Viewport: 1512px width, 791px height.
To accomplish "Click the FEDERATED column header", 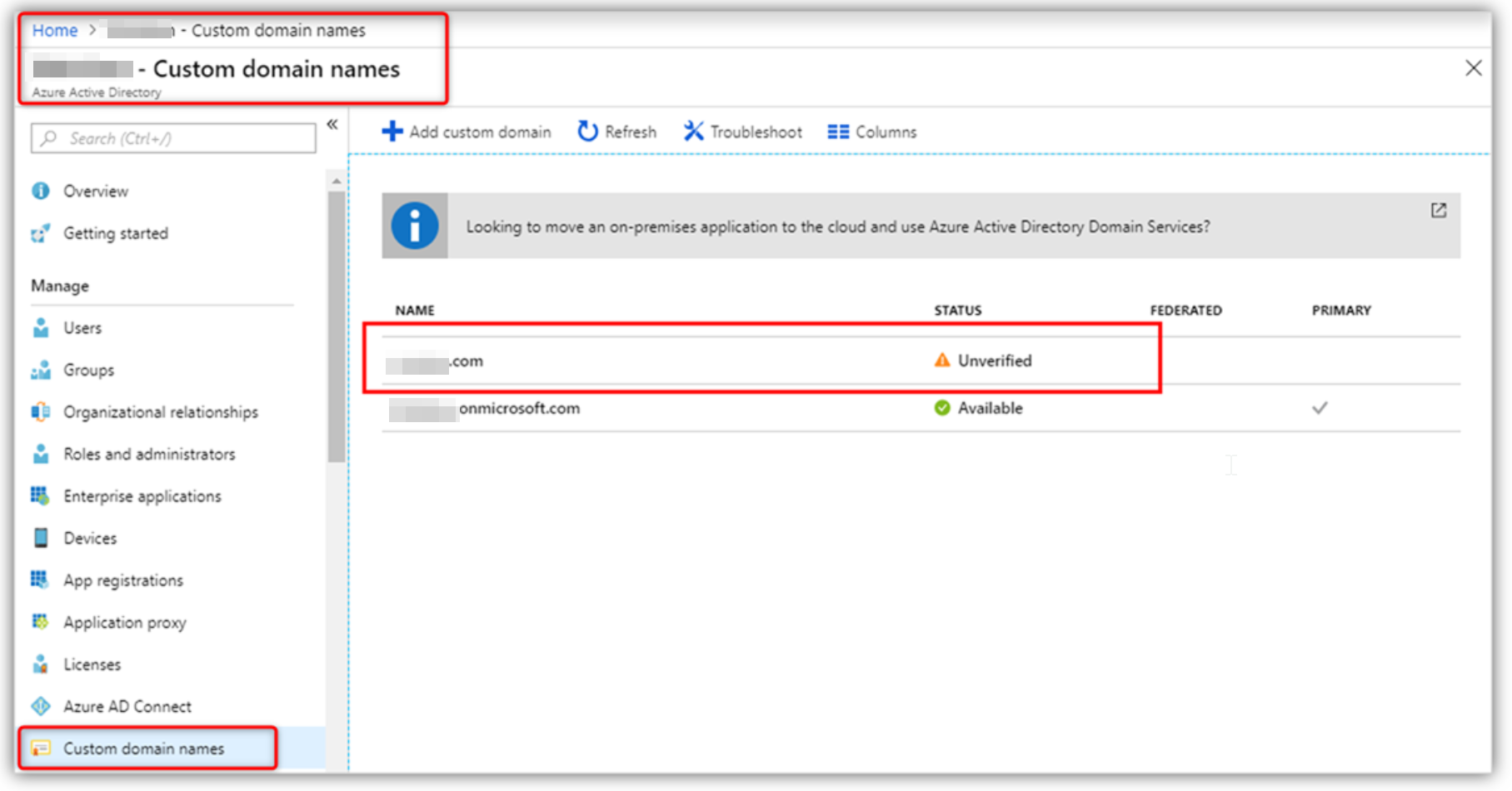I will click(x=1186, y=310).
